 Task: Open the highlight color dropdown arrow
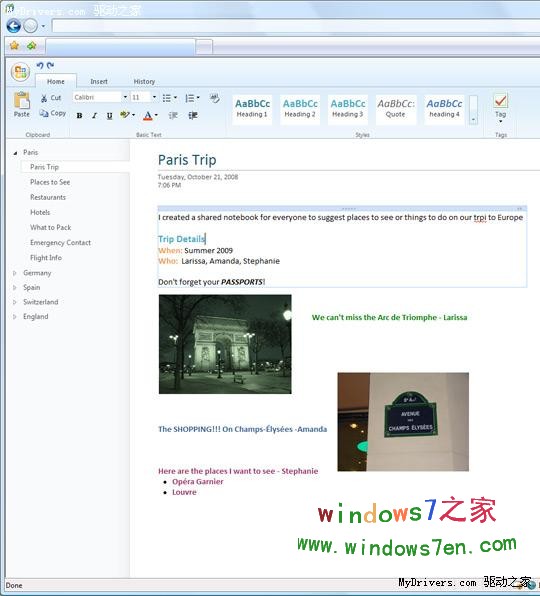coord(133,115)
